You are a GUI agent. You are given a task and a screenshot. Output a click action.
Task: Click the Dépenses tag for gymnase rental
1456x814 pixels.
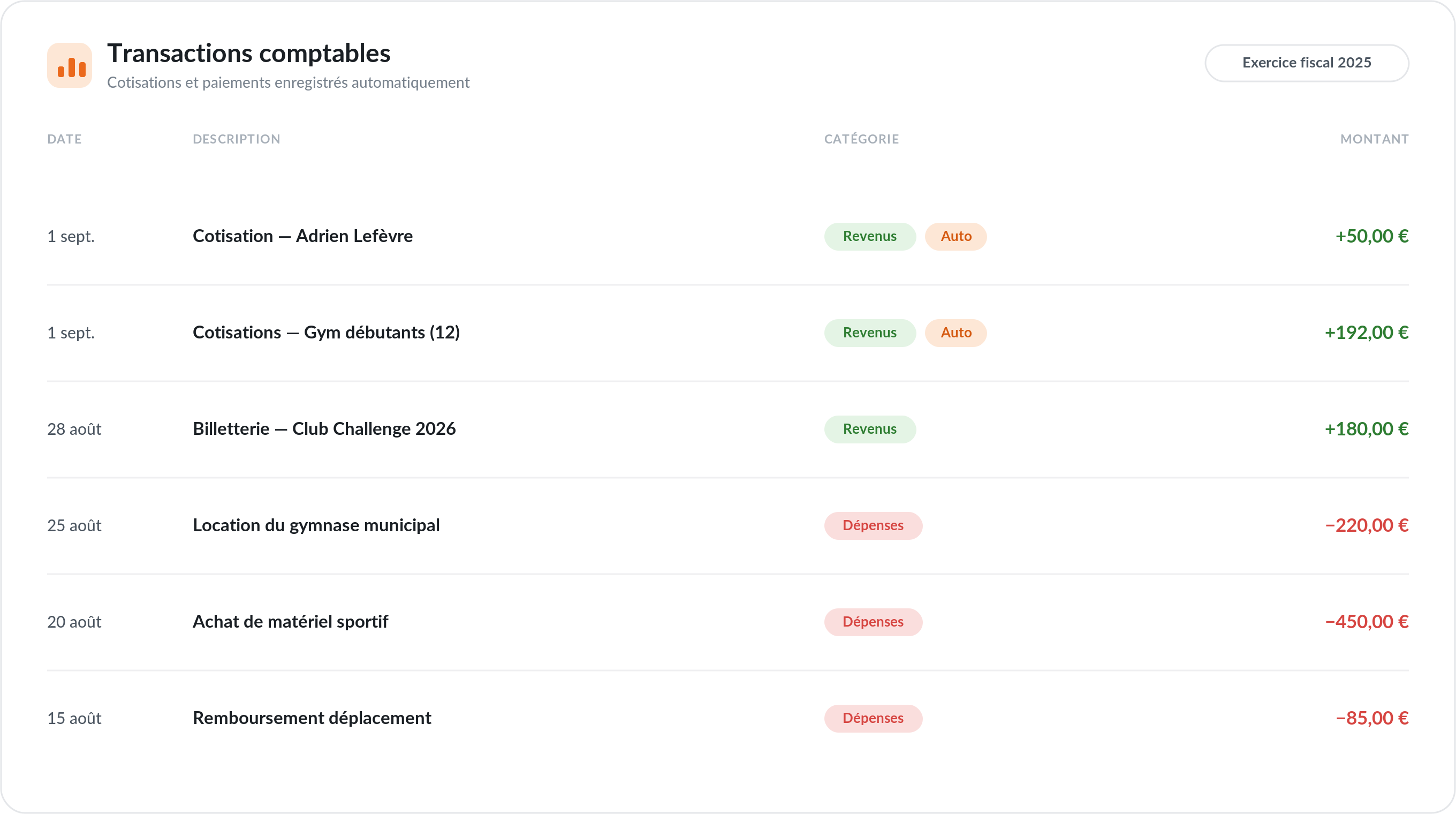873,526
